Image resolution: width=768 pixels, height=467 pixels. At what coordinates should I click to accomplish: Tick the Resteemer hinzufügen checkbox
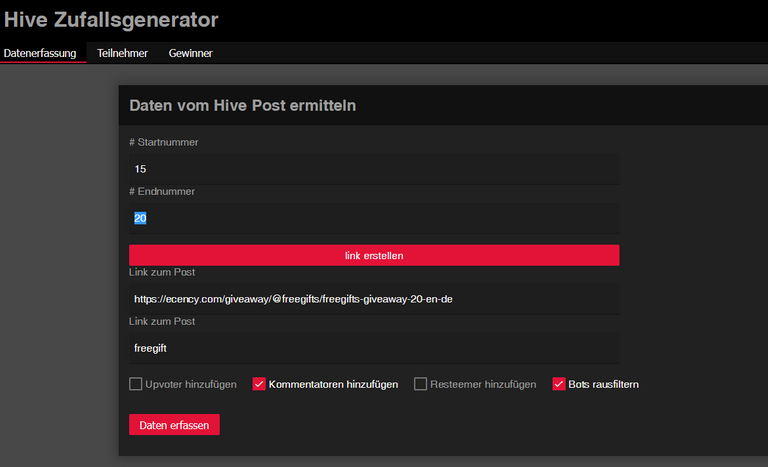click(x=421, y=384)
